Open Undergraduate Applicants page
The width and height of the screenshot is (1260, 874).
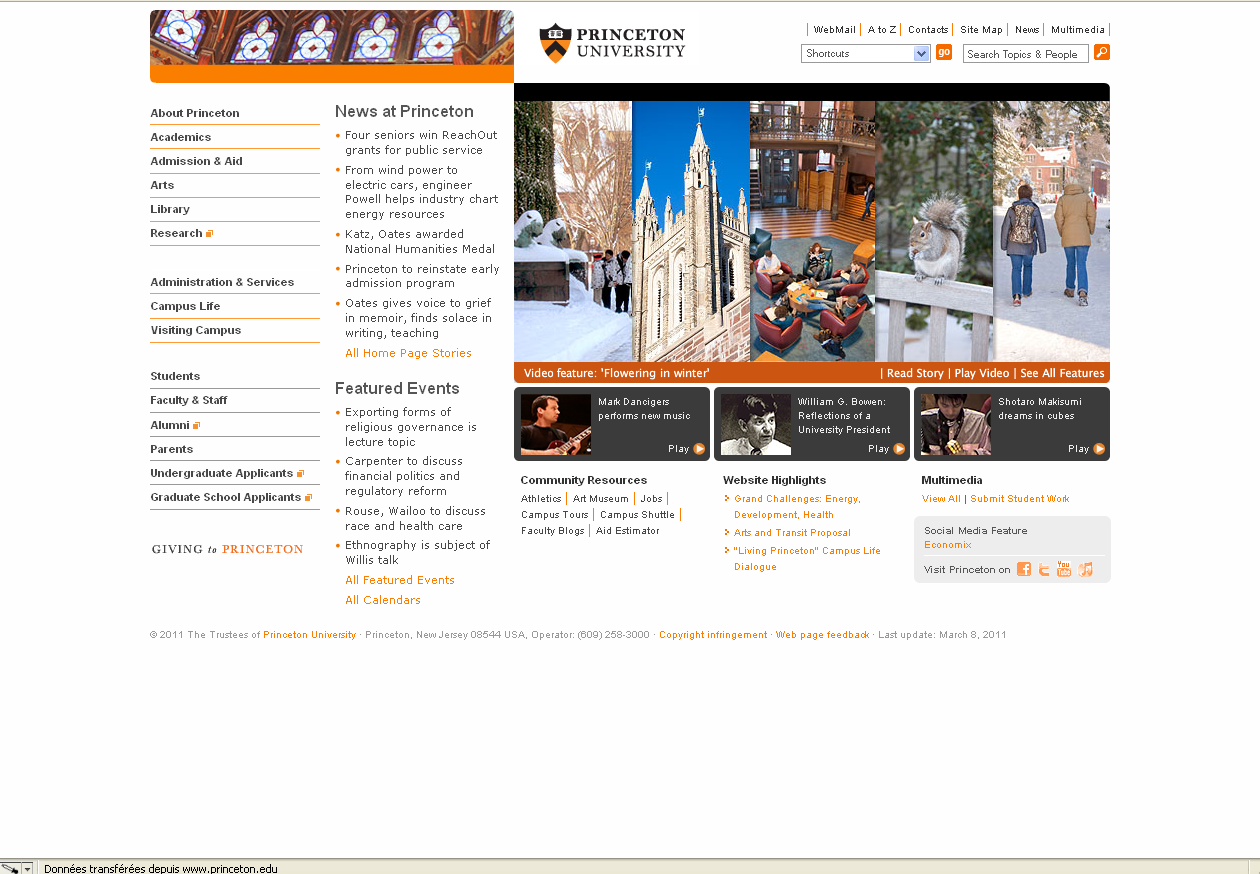pos(222,473)
